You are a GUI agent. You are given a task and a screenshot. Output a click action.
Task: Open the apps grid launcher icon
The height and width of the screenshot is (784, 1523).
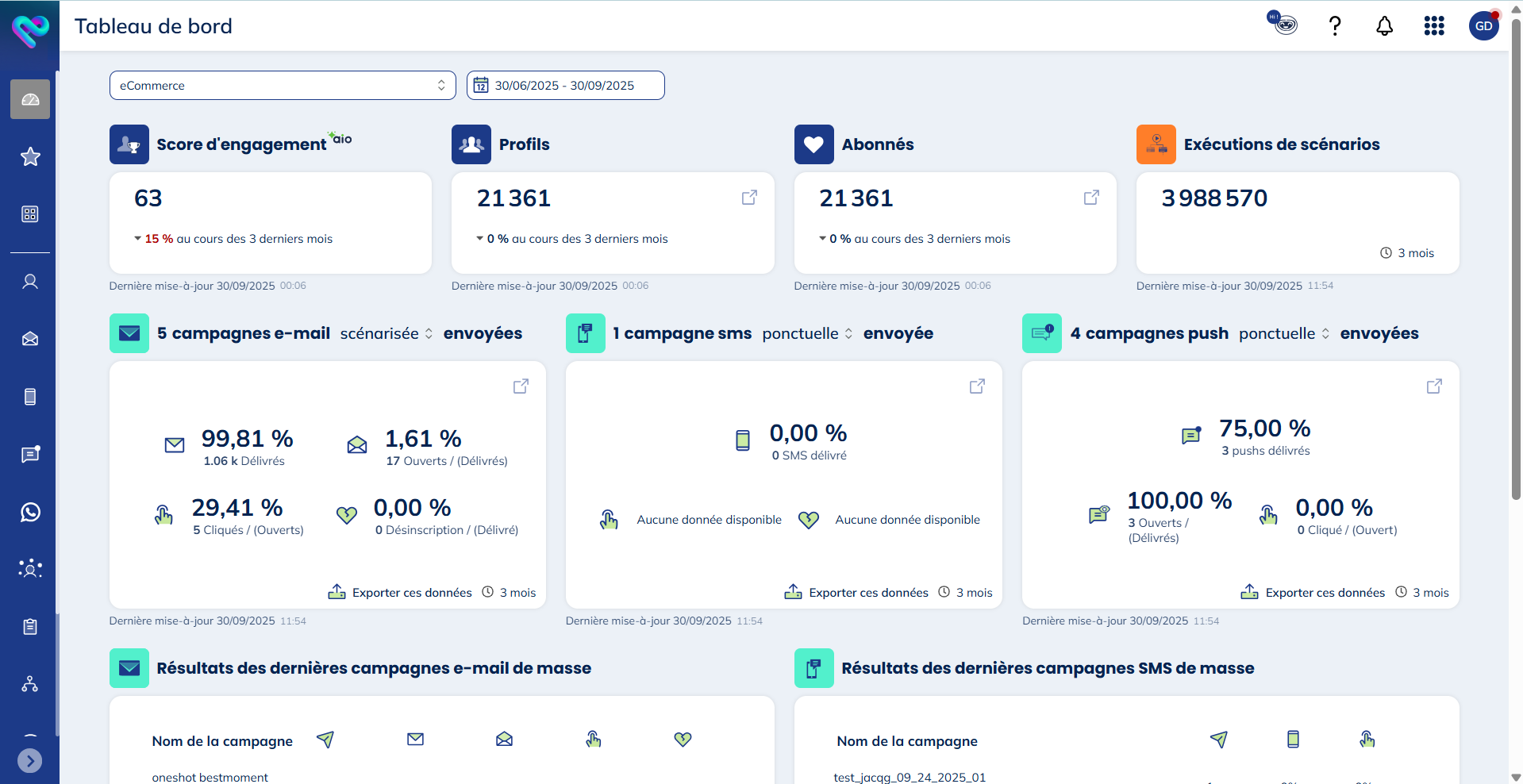click(x=1433, y=26)
